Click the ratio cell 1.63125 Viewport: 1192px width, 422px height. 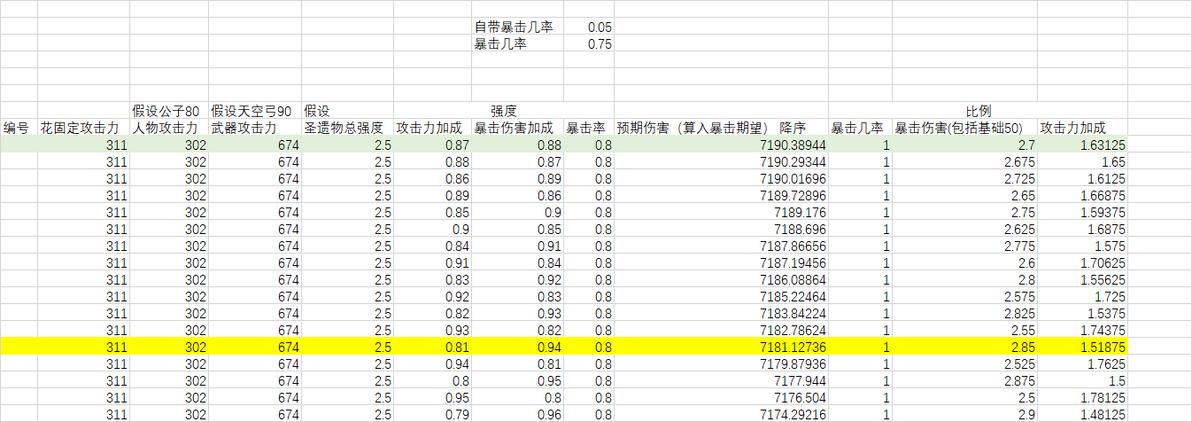(x=1083, y=144)
